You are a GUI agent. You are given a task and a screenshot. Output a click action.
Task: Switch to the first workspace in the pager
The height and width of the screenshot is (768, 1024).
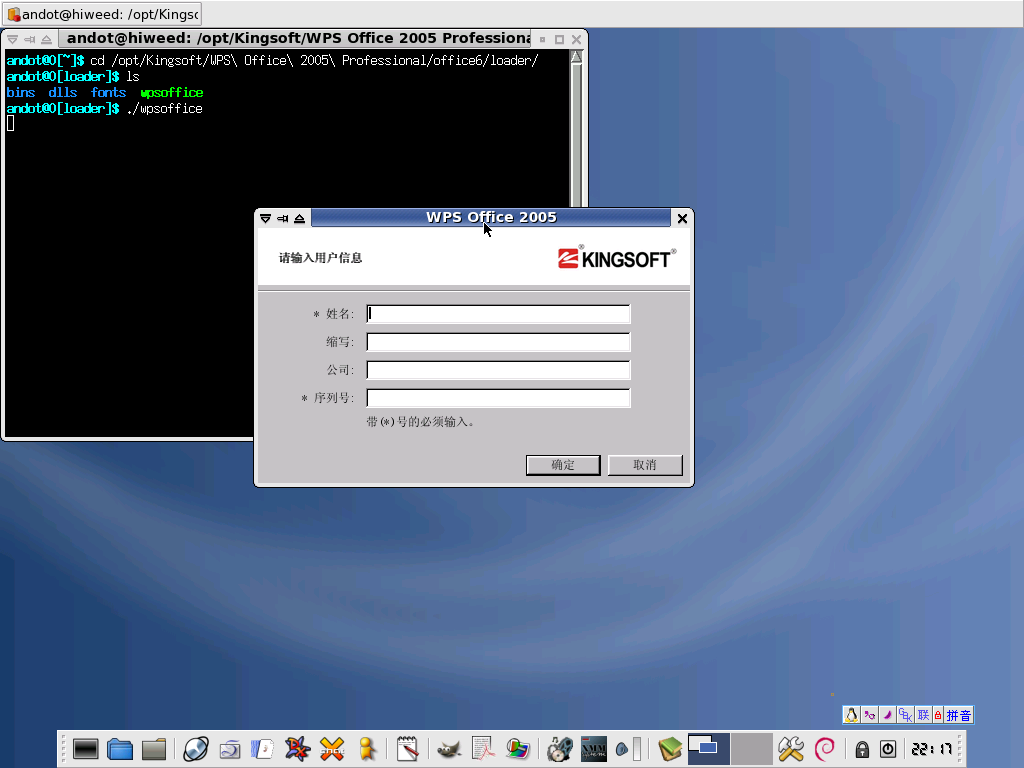[709, 749]
